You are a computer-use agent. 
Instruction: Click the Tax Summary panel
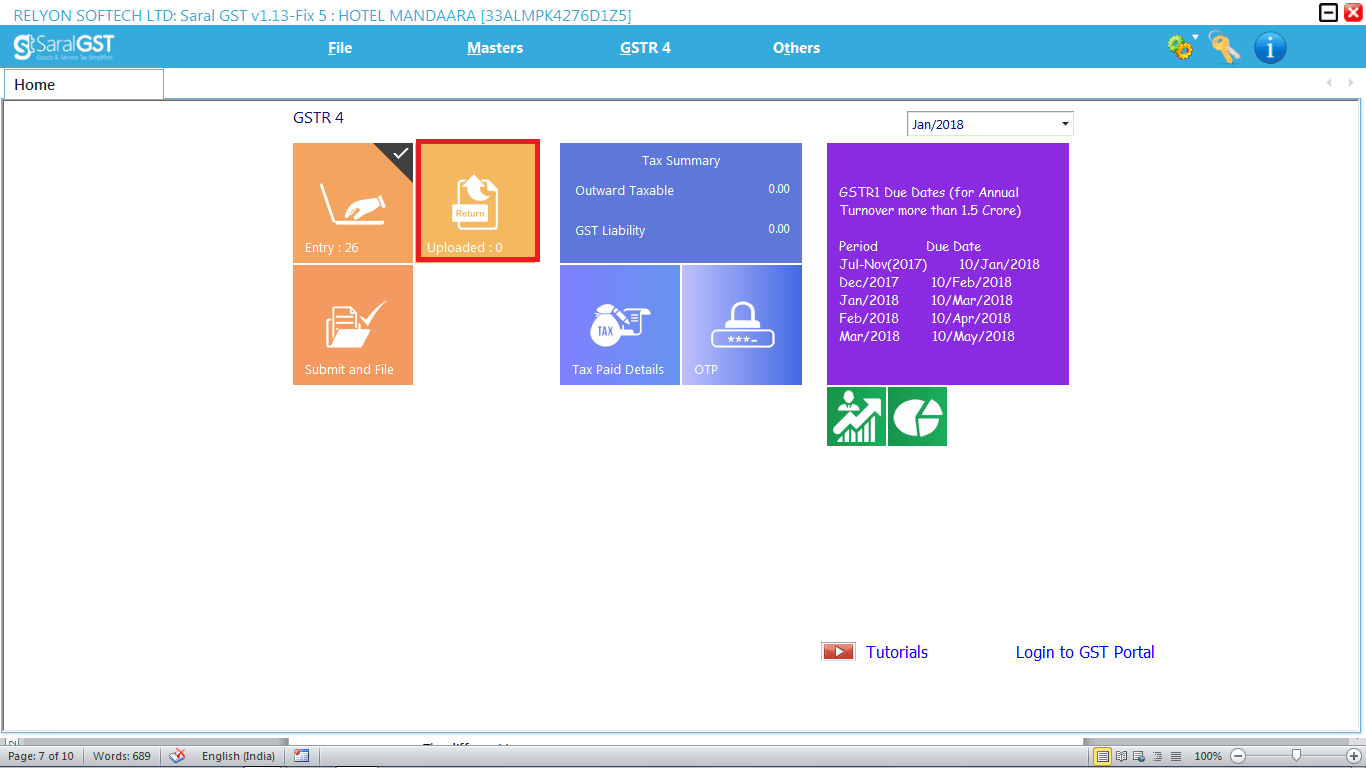[680, 203]
